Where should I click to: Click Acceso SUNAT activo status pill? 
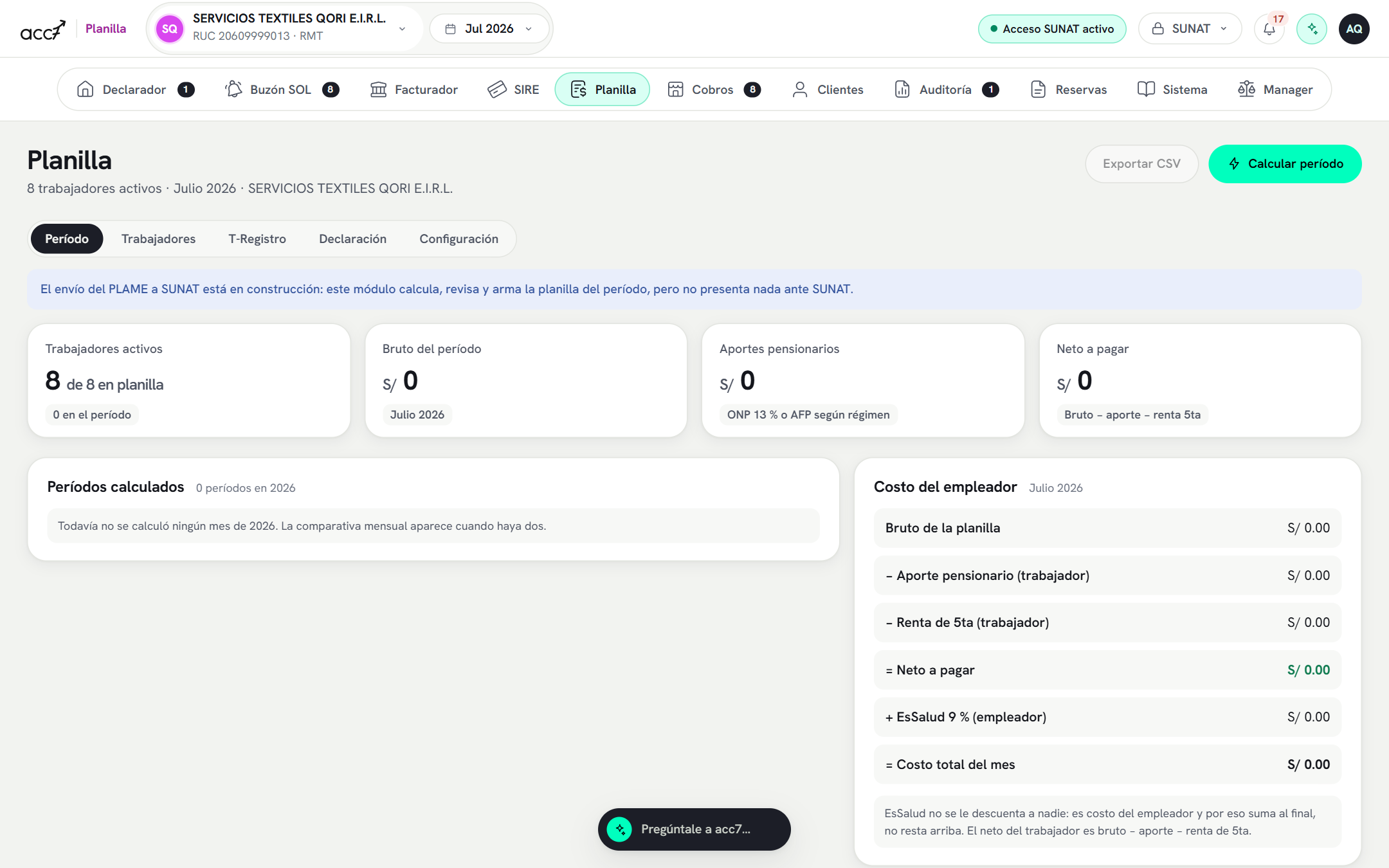1052,29
